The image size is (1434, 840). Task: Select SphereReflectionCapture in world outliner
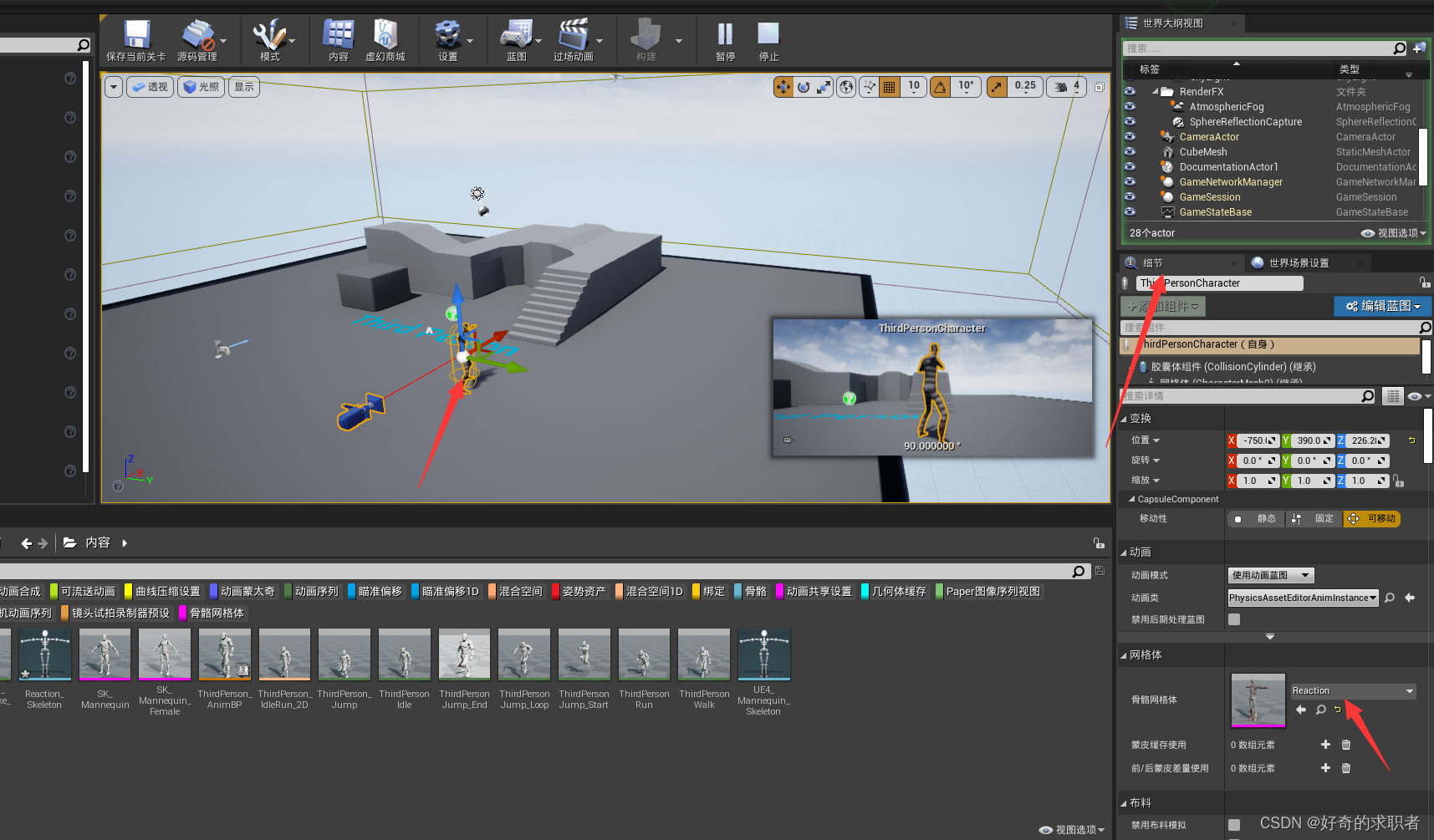[x=1245, y=122]
